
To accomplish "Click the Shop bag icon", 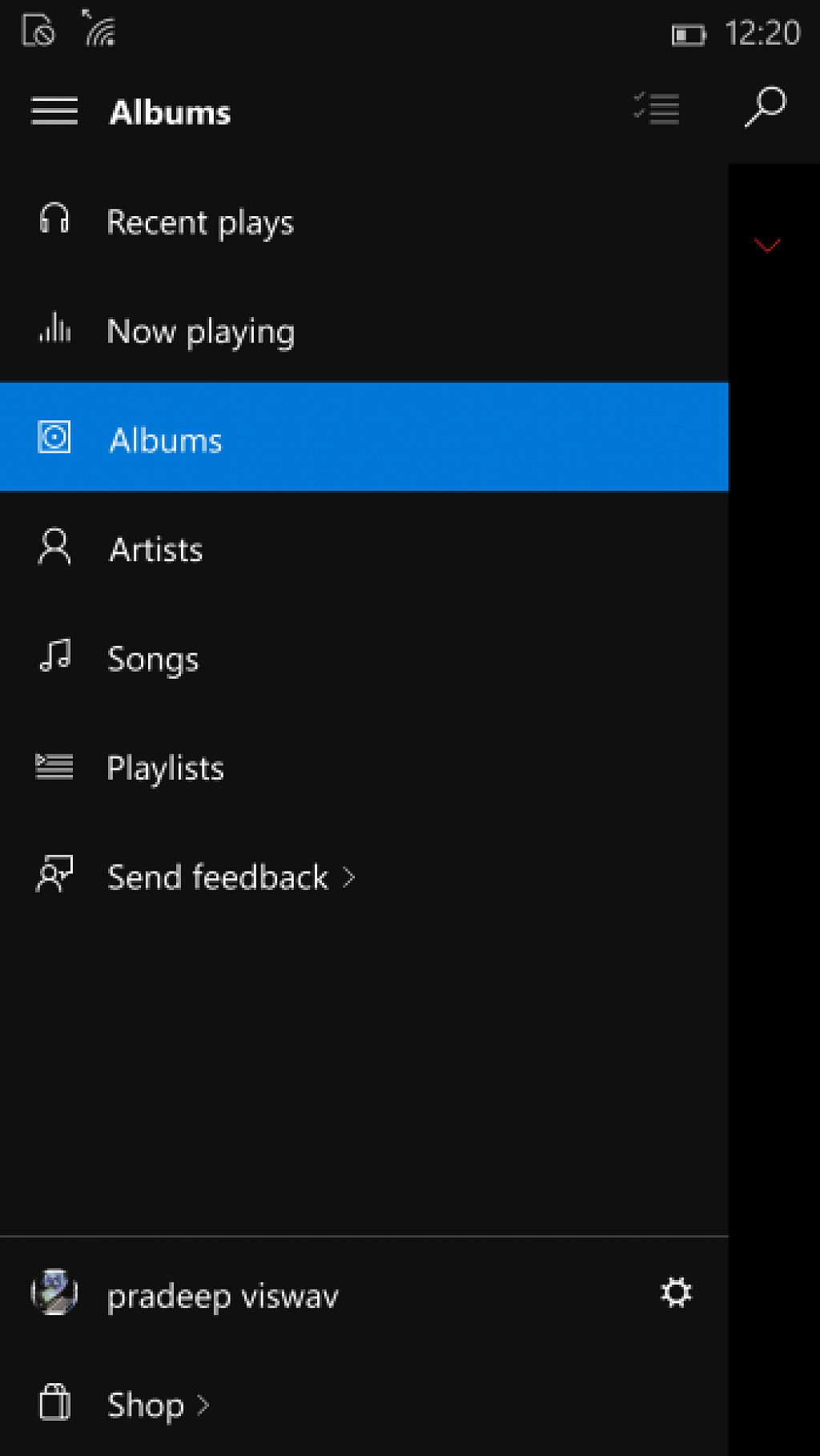I will [54, 1402].
